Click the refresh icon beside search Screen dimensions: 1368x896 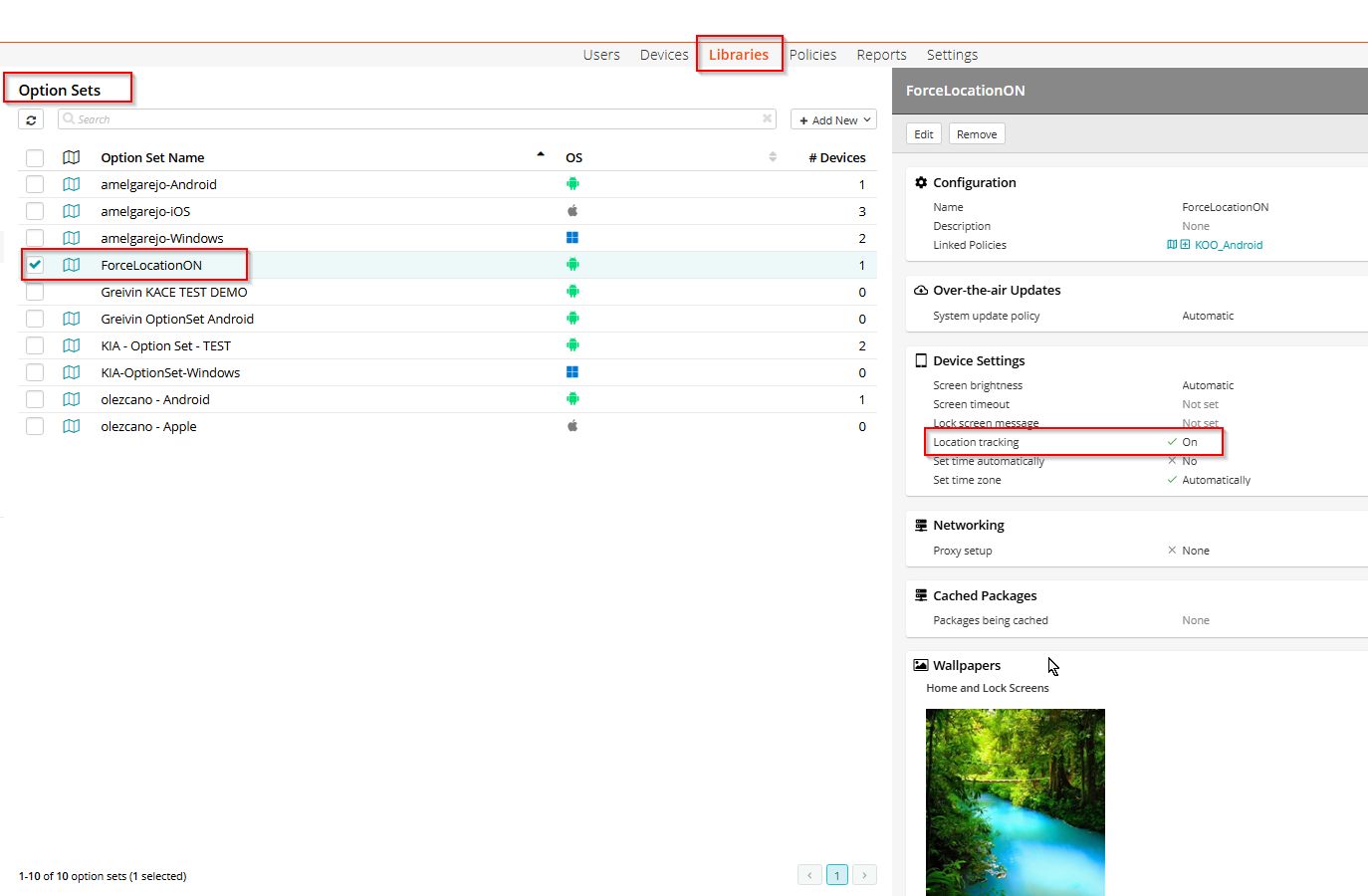31,119
